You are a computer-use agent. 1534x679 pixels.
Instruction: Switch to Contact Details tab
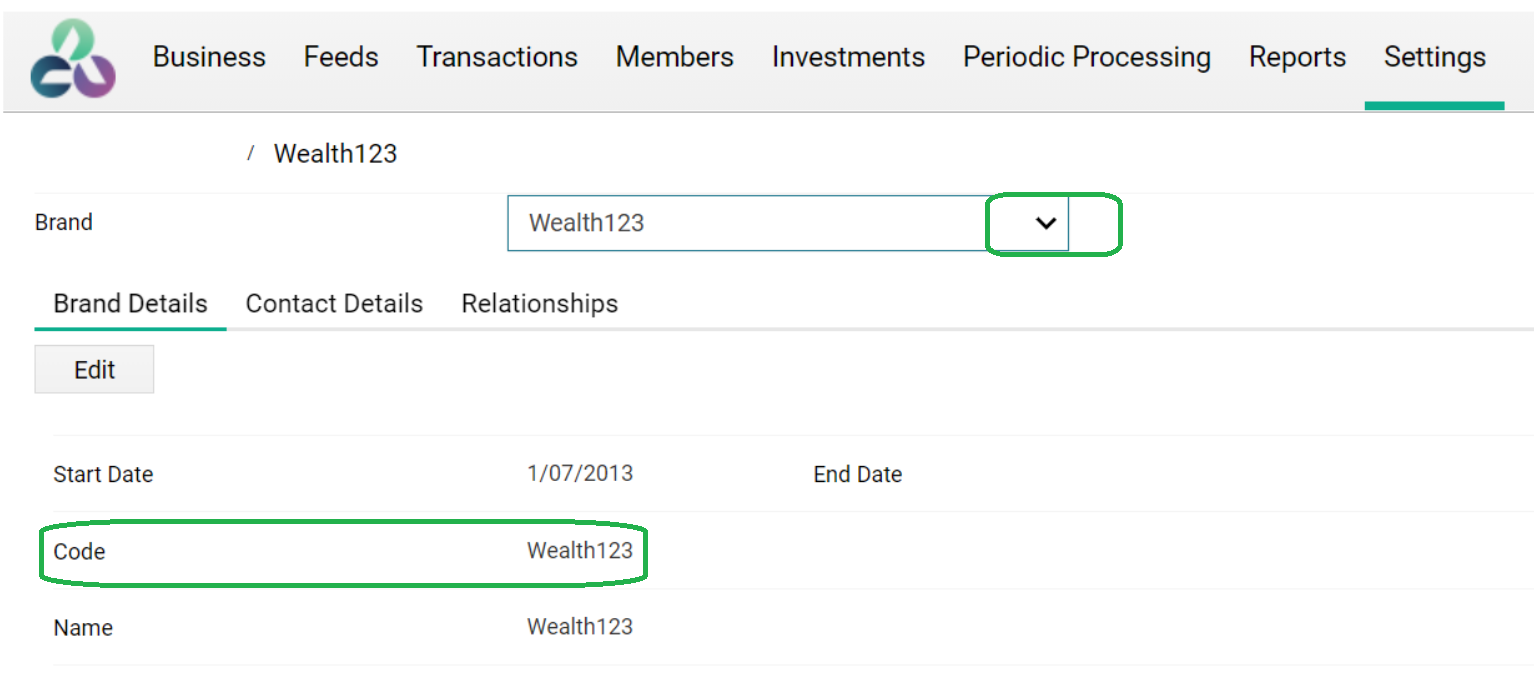point(334,304)
